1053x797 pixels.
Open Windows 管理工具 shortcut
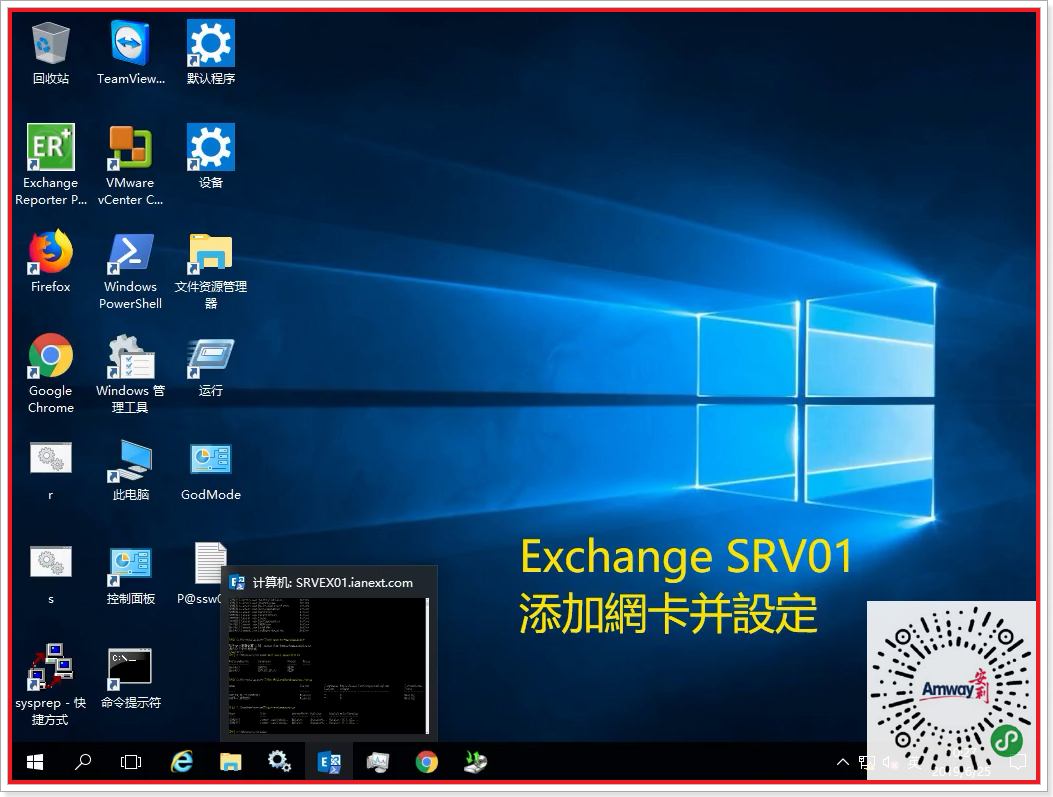coord(130,373)
